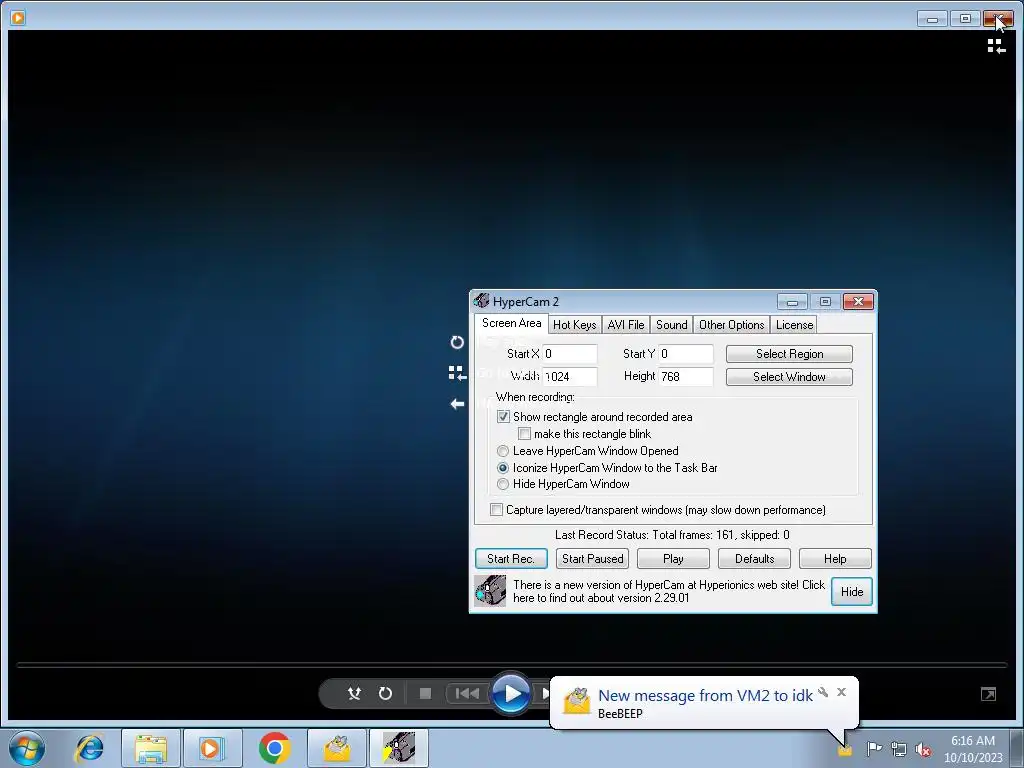The image size is (1024, 768).
Task: Click Windows Media Player taskbar button
Action: click(x=212, y=748)
